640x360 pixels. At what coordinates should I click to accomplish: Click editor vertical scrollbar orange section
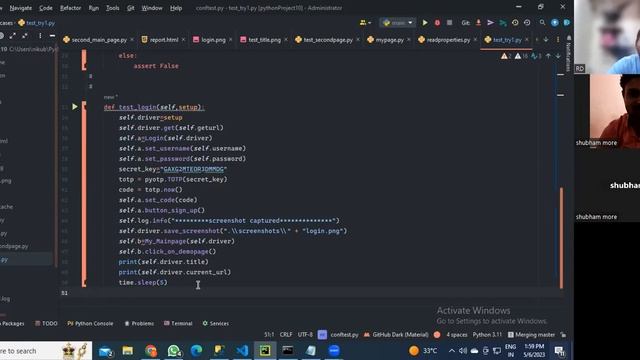[x=561, y=238]
